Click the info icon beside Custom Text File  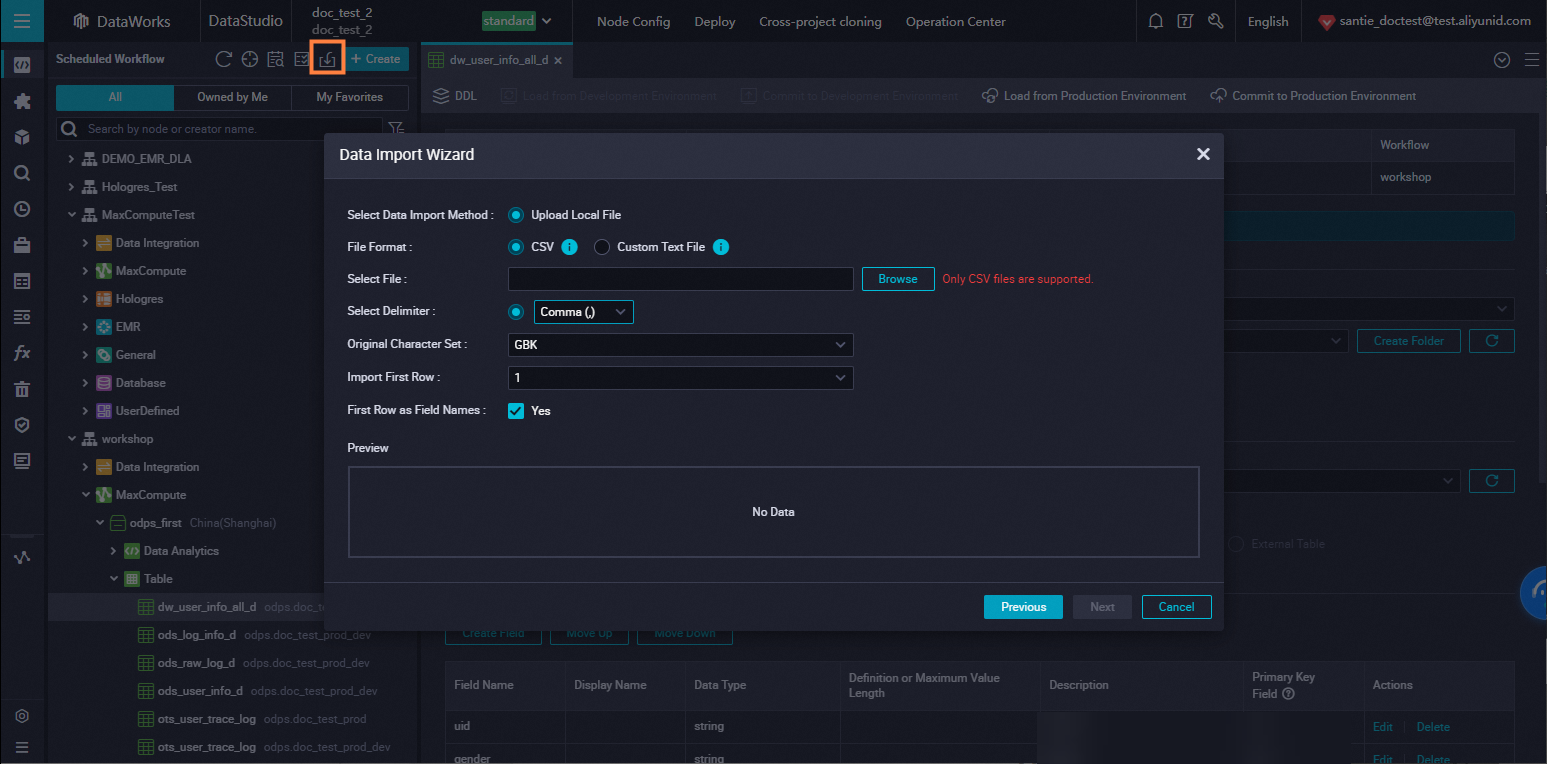[x=720, y=247]
